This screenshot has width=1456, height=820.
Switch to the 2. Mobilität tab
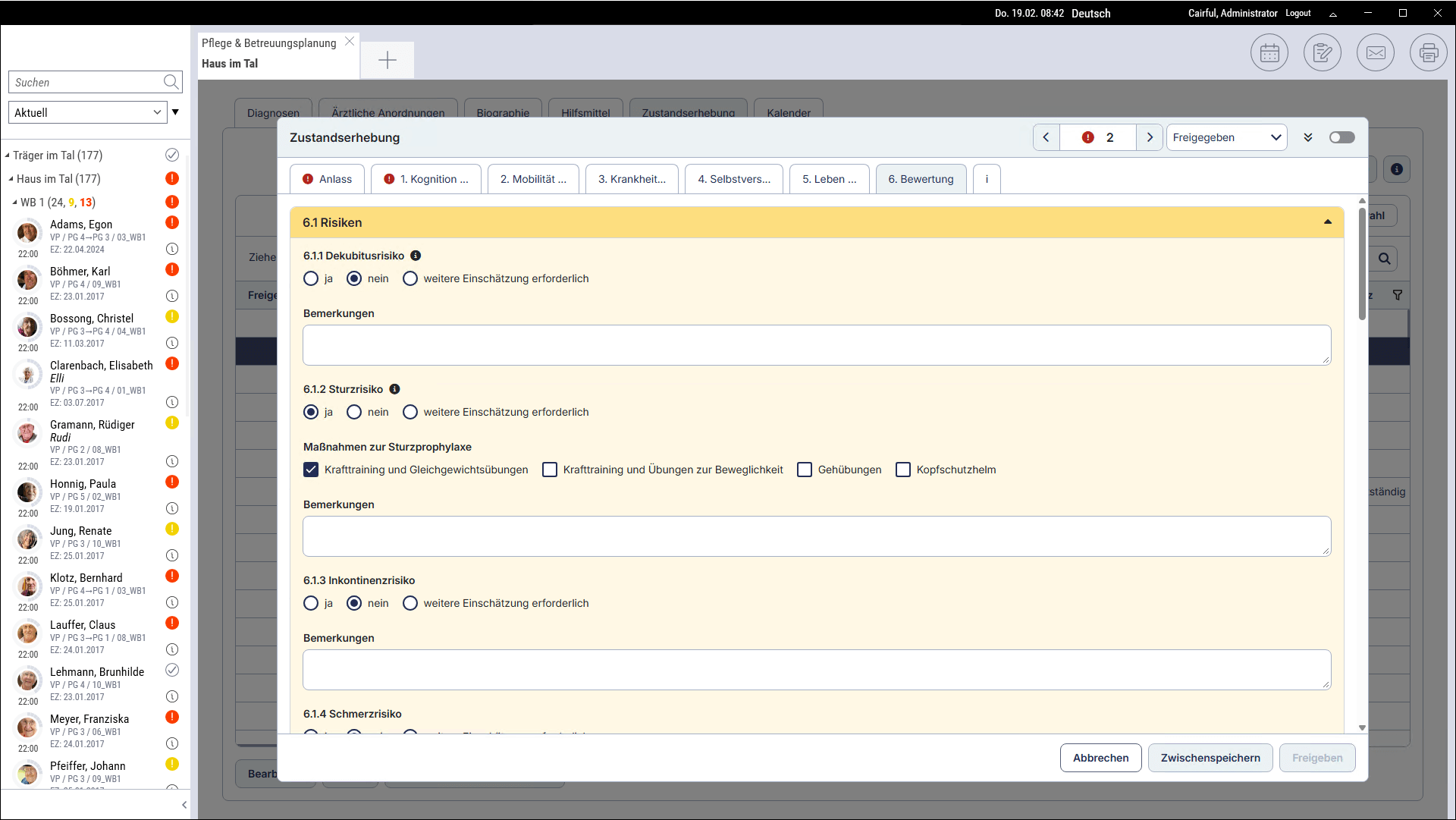point(533,179)
